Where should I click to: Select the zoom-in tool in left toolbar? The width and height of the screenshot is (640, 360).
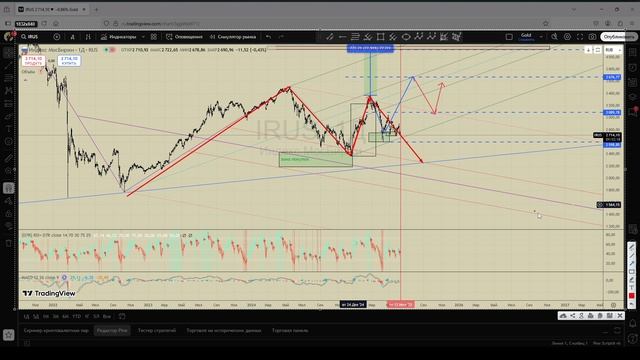coord(9,171)
